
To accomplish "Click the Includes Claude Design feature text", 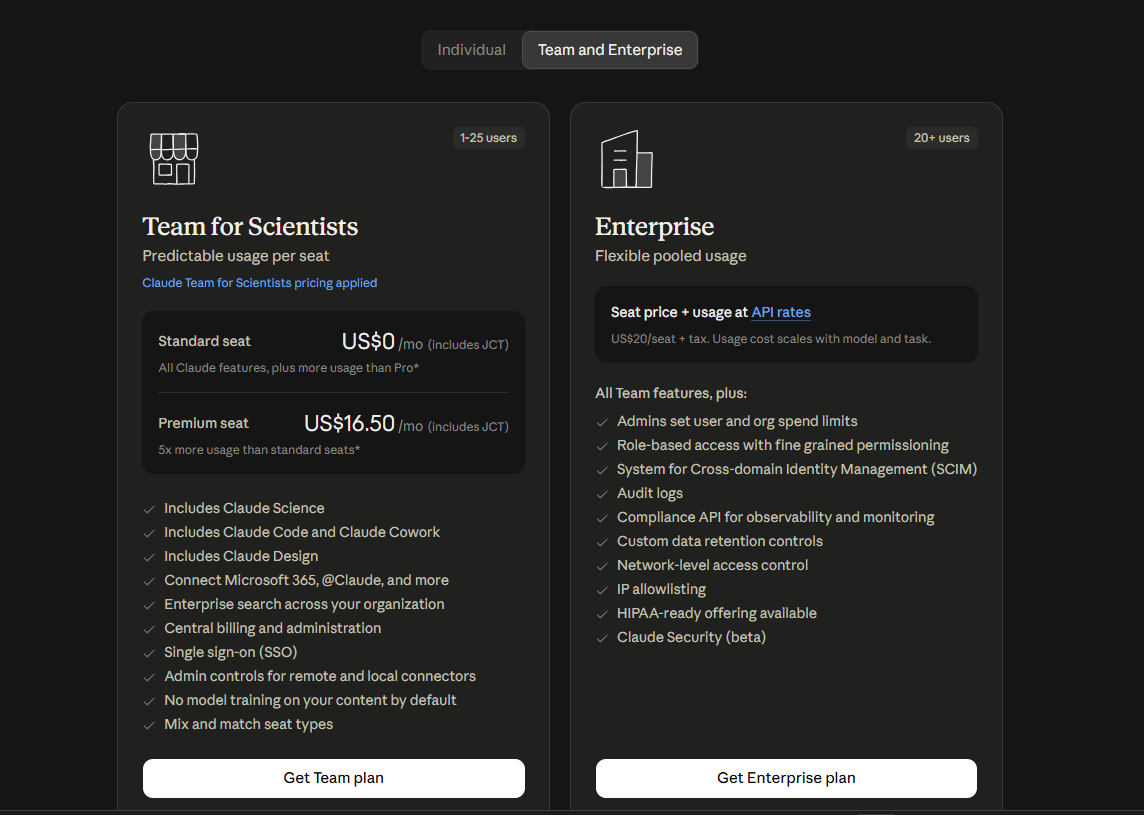I will 241,557.
